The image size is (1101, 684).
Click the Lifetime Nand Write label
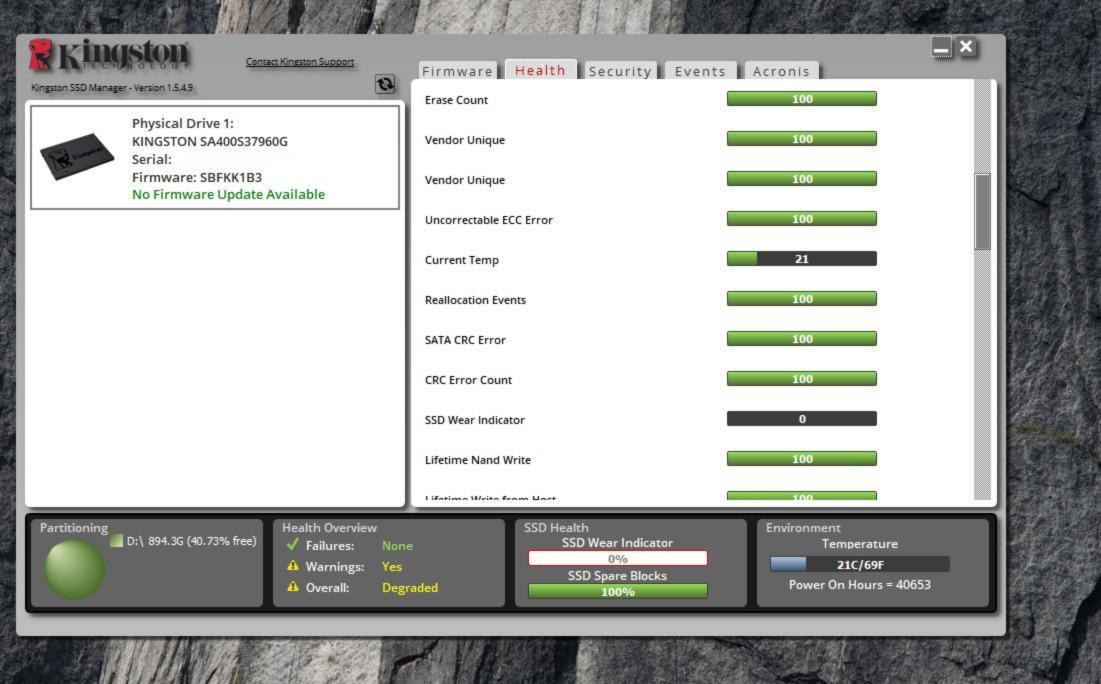(477, 461)
